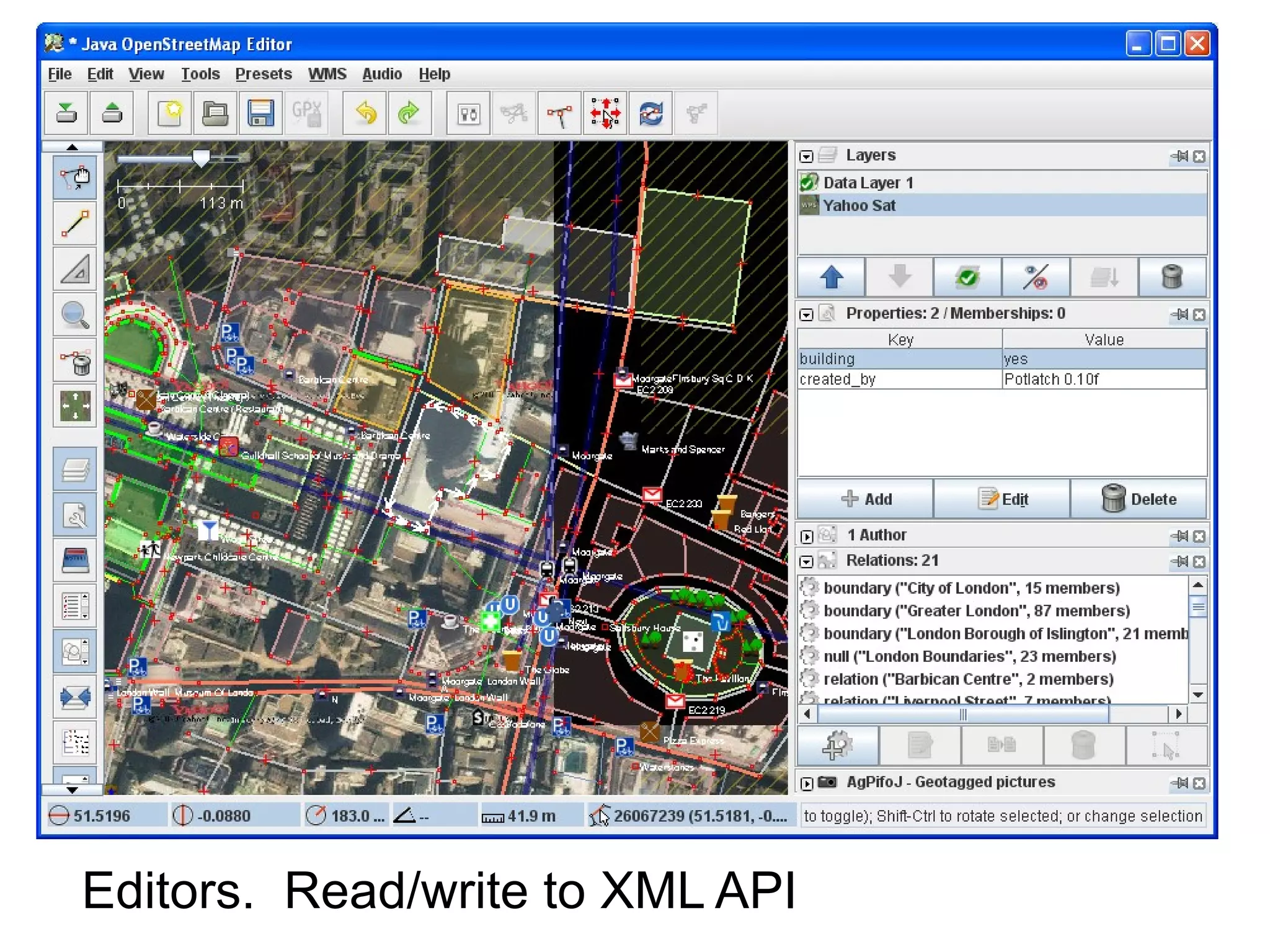Viewport: 1270px width, 952px height.
Task: Collapse the Layers panel
Action: coord(806,156)
